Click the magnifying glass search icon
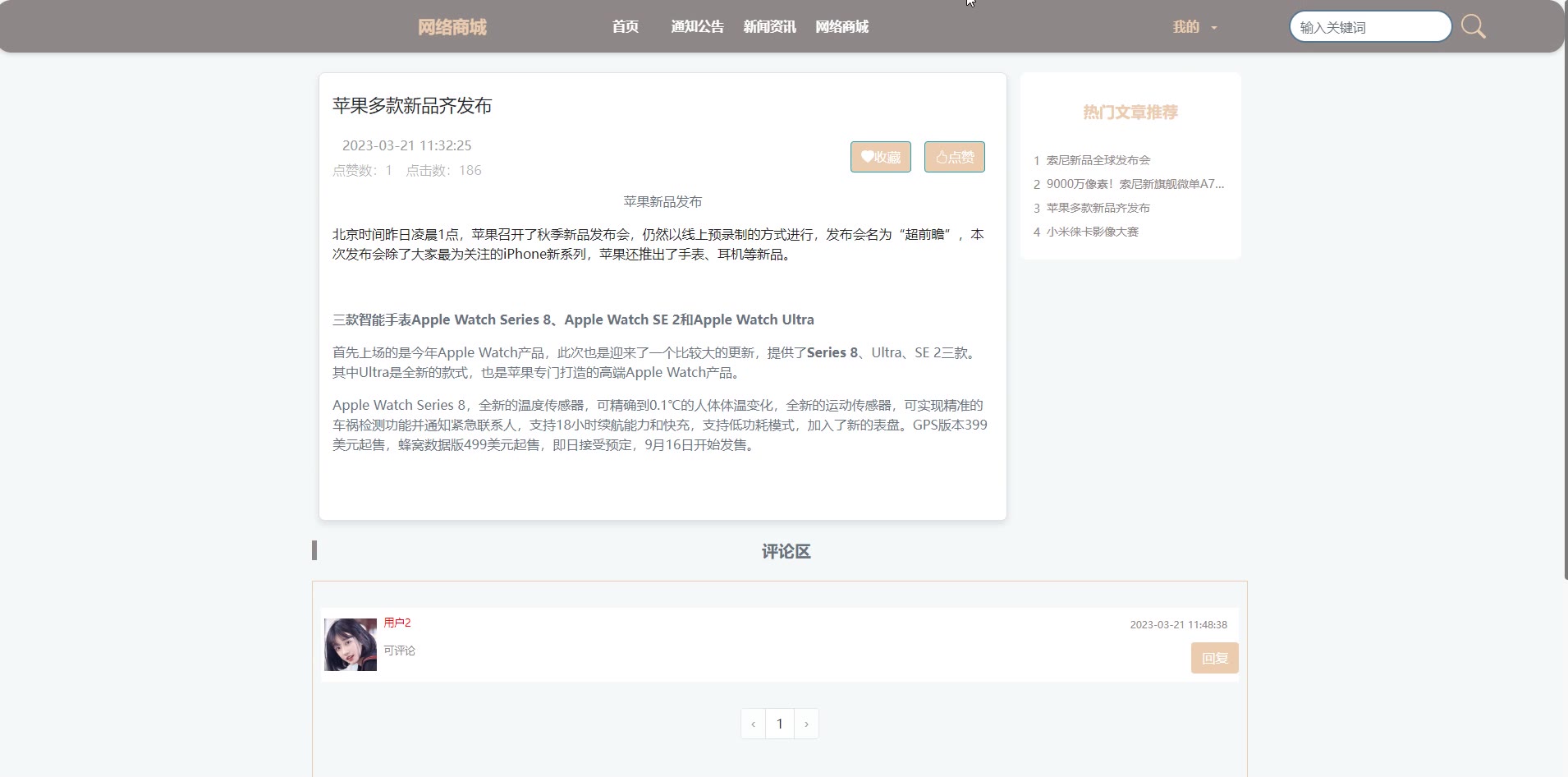Viewport: 1568px width, 777px height. pyautogui.click(x=1473, y=27)
